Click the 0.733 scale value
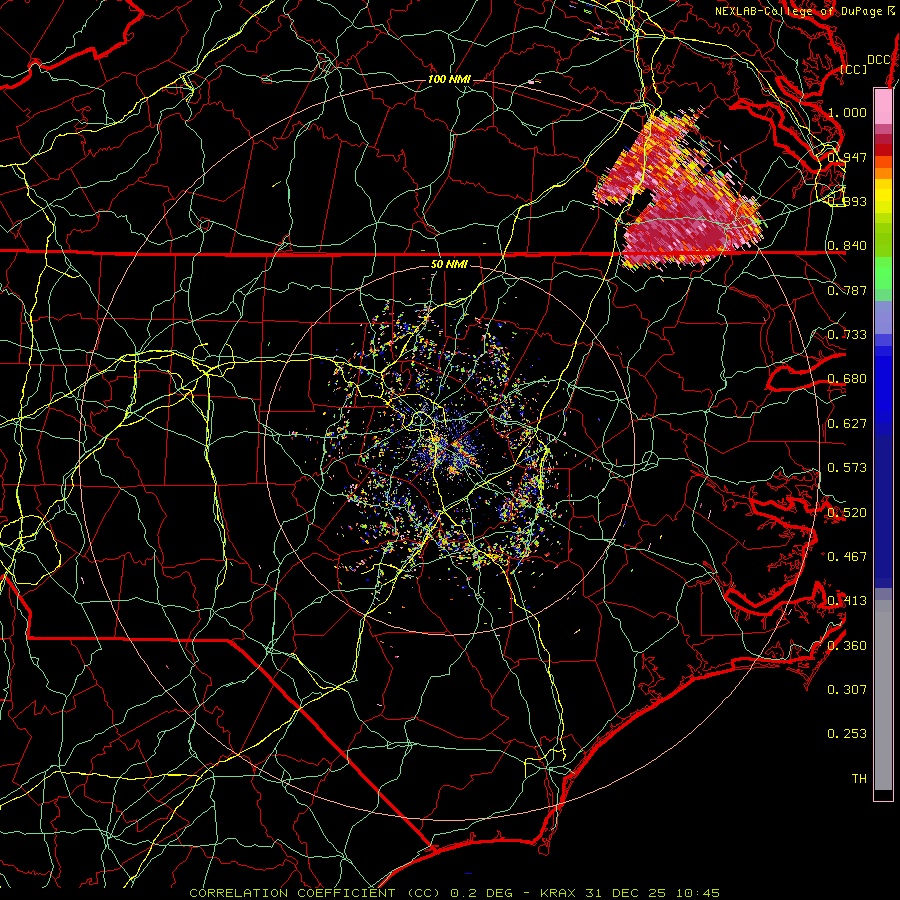 tap(847, 335)
